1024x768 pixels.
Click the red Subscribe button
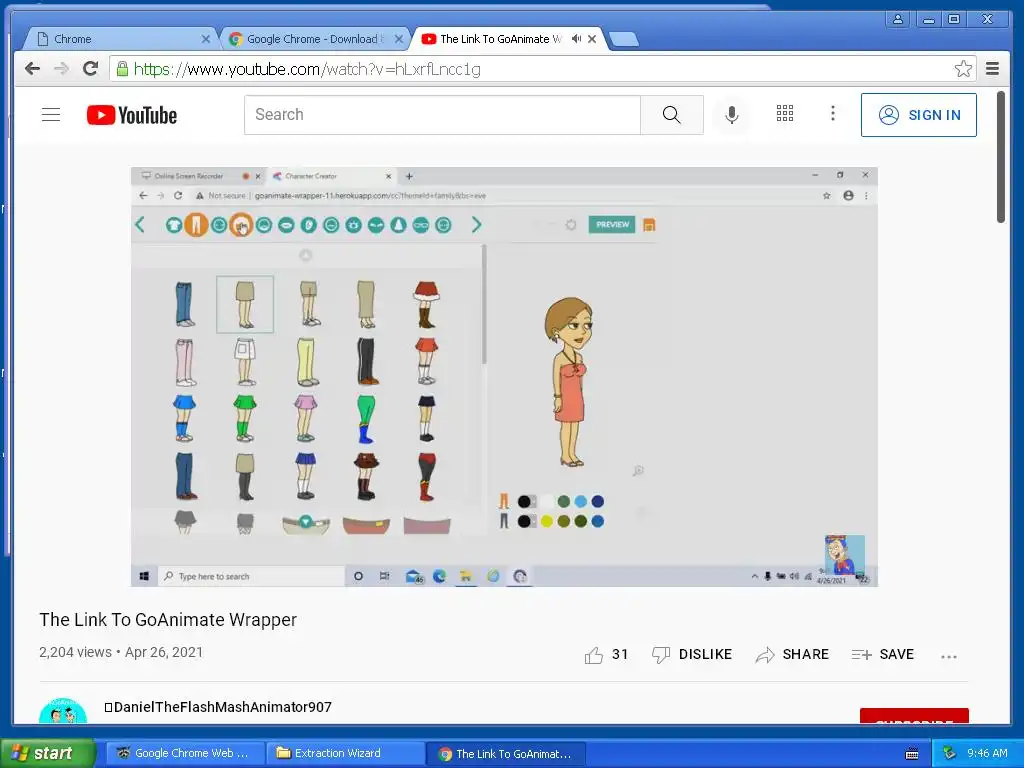tap(914, 716)
